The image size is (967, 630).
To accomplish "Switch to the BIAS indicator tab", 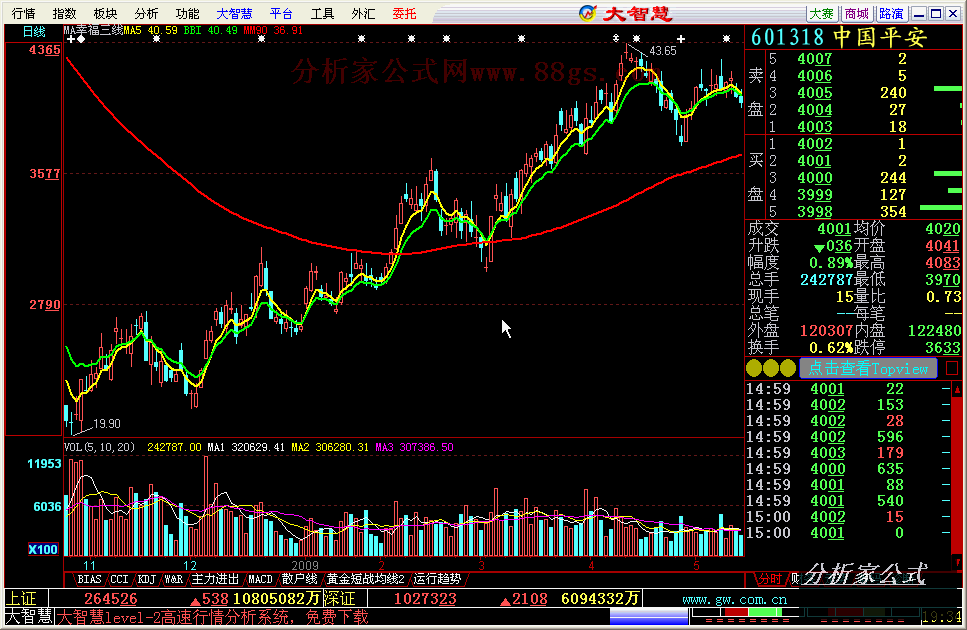I will click(x=89, y=579).
